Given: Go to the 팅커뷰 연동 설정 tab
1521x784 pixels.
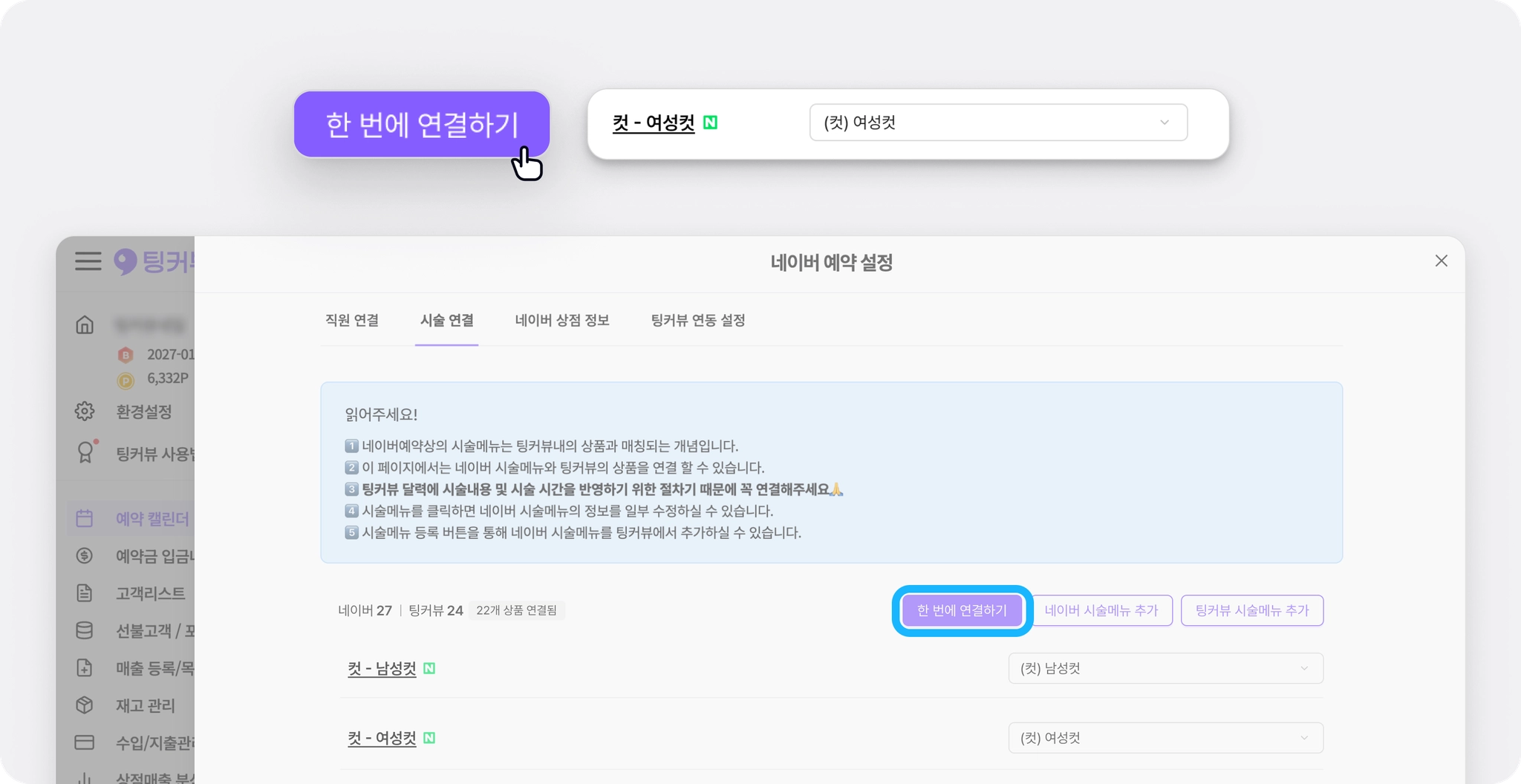Looking at the screenshot, I should [698, 320].
